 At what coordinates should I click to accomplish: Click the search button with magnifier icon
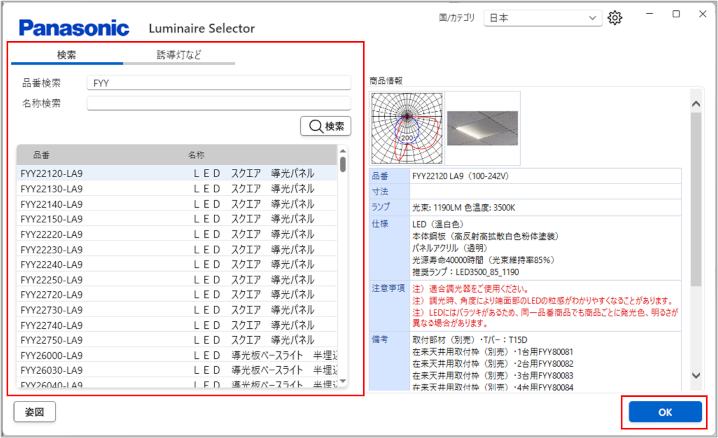[326, 126]
